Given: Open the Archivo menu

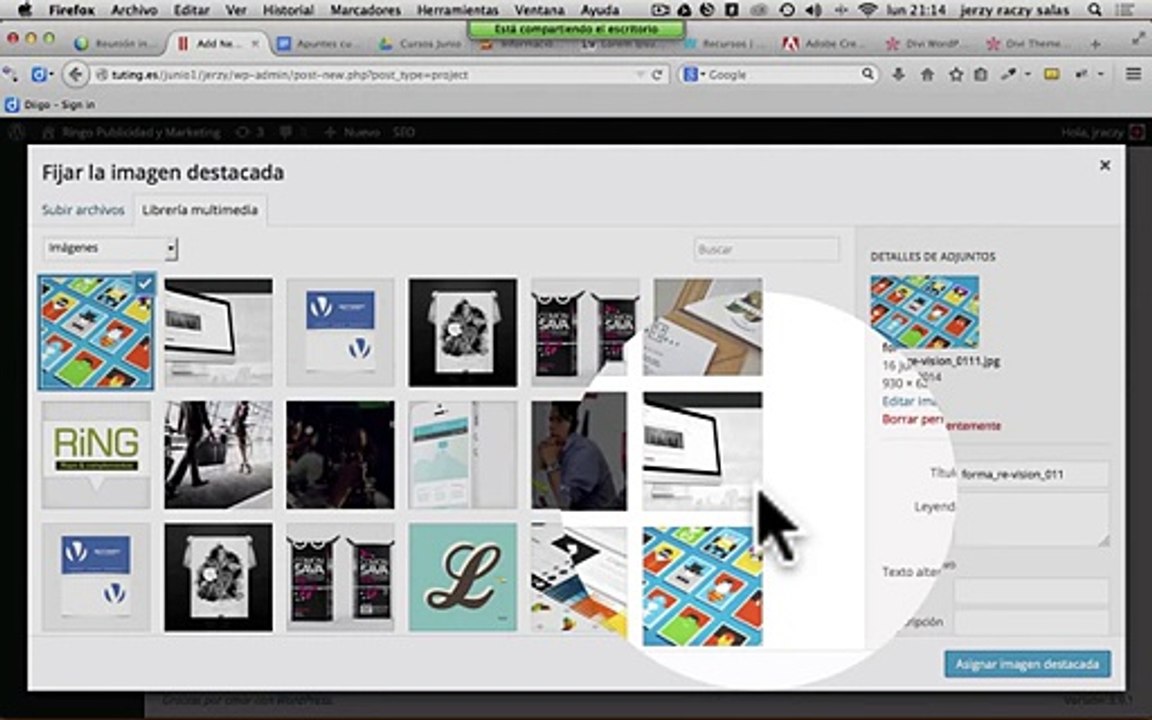Looking at the screenshot, I should click(x=134, y=10).
